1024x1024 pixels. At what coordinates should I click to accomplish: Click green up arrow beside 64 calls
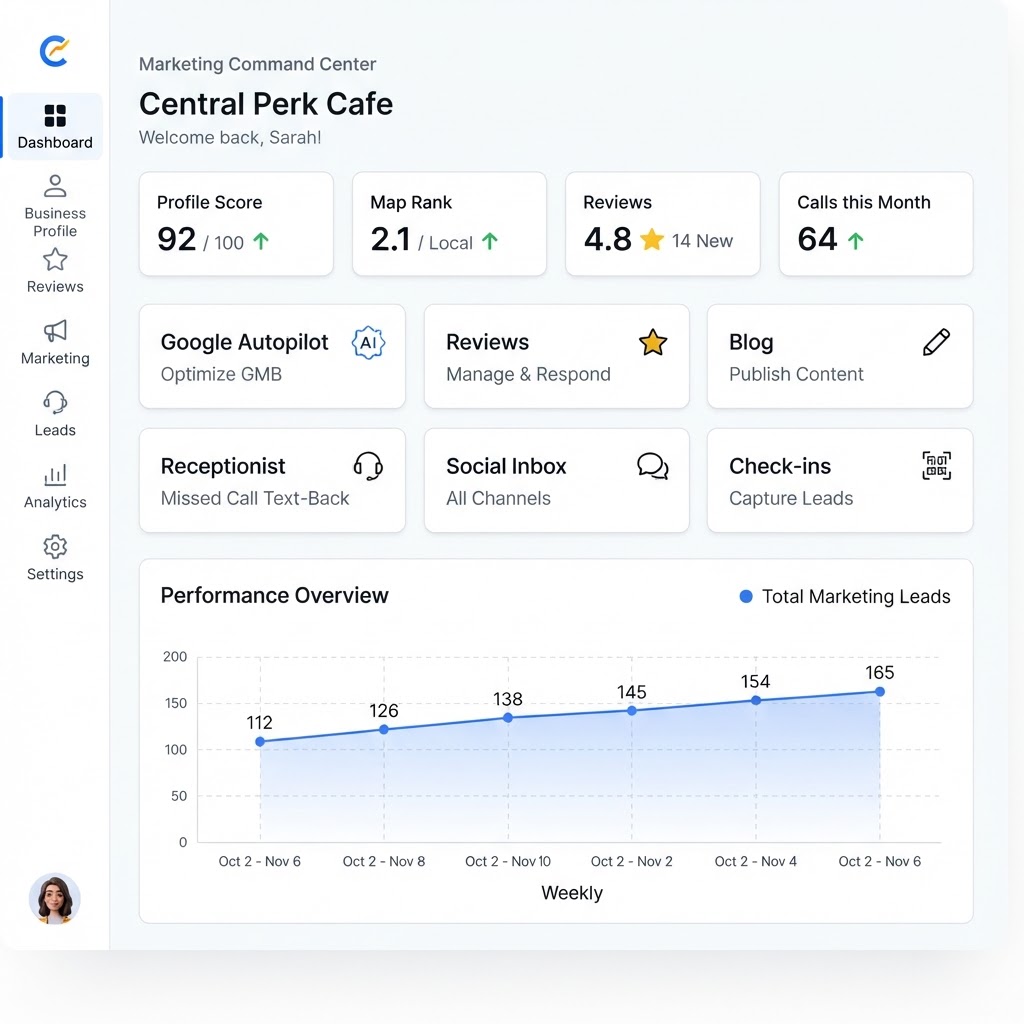(856, 242)
